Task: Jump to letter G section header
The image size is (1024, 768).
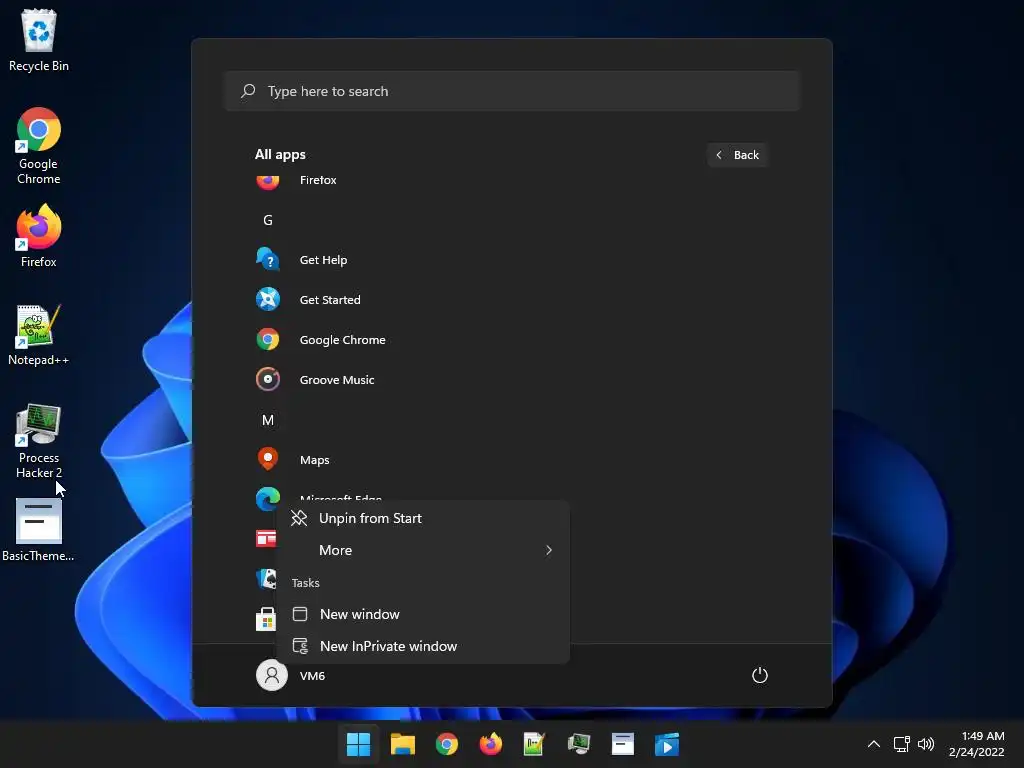Action: (268, 221)
